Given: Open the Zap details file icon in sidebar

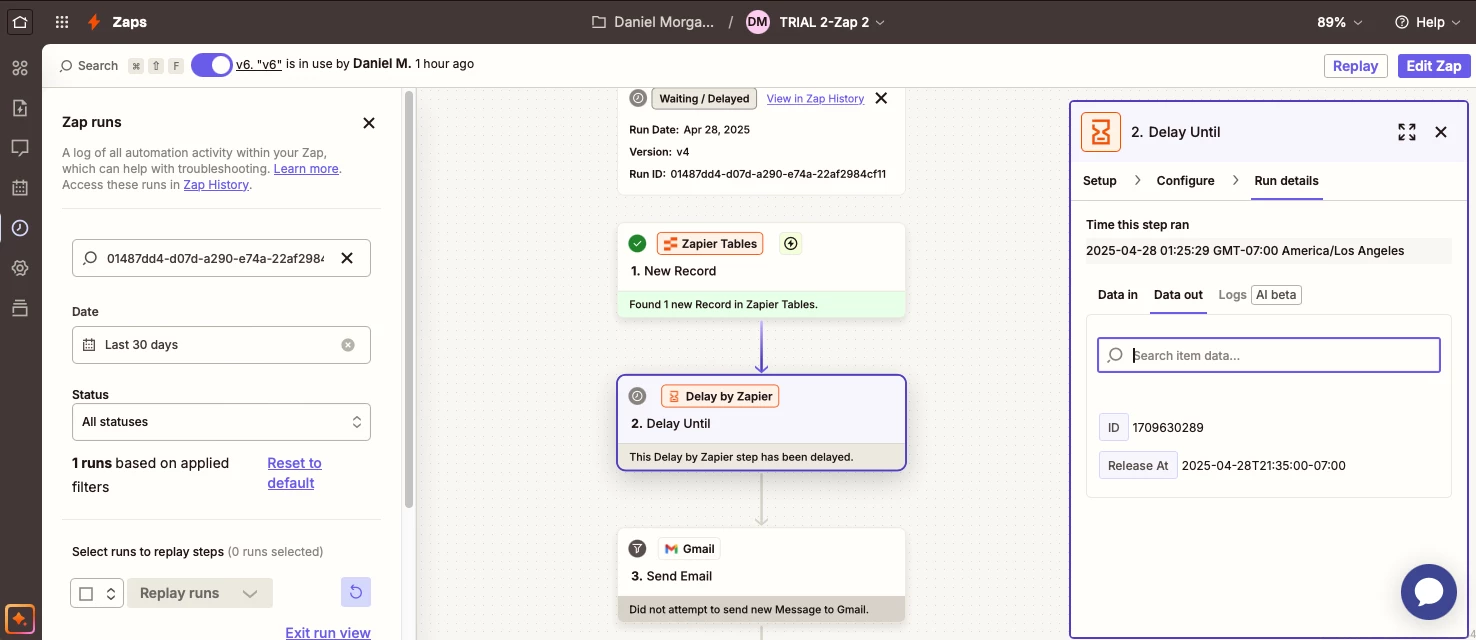Looking at the screenshot, I should click(x=20, y=108).
